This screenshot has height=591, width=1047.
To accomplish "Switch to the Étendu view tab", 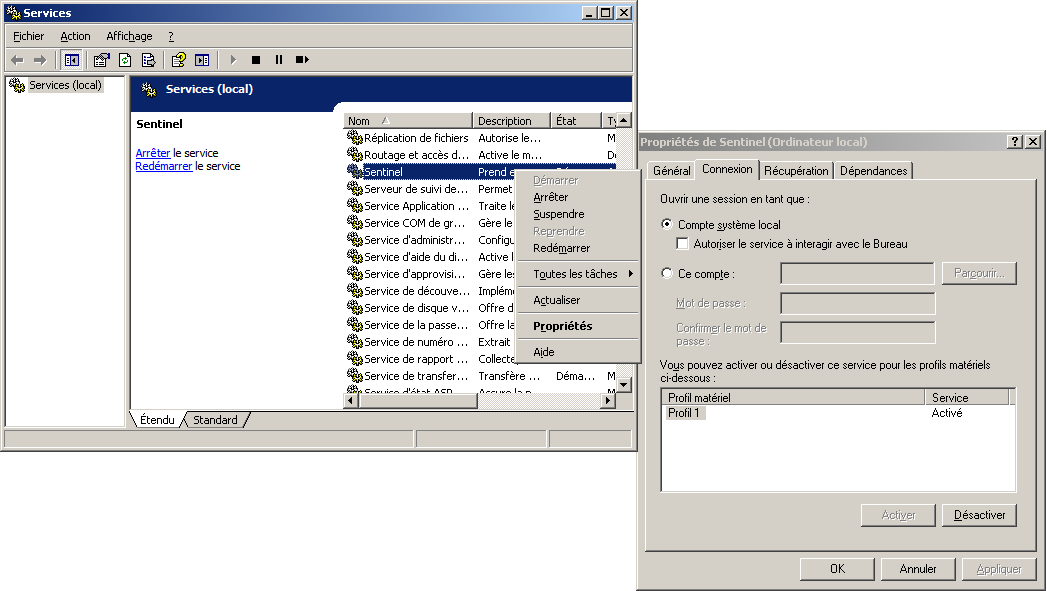I will click(158, 420).
